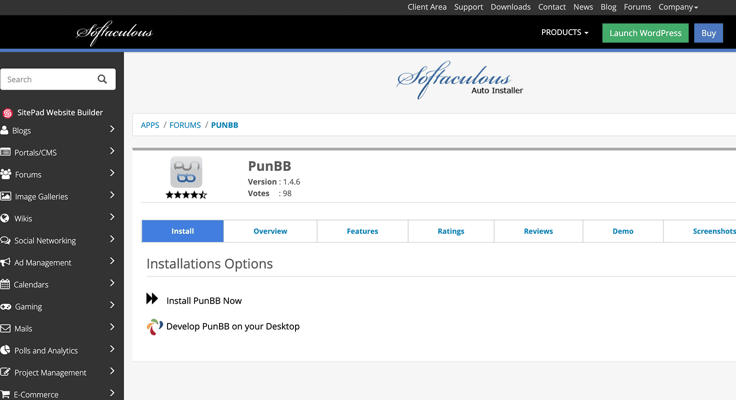The height and width of the screenshot is (400, 736).
Task: Click Install PunBB Now link
Action: (x=204, y=300)
